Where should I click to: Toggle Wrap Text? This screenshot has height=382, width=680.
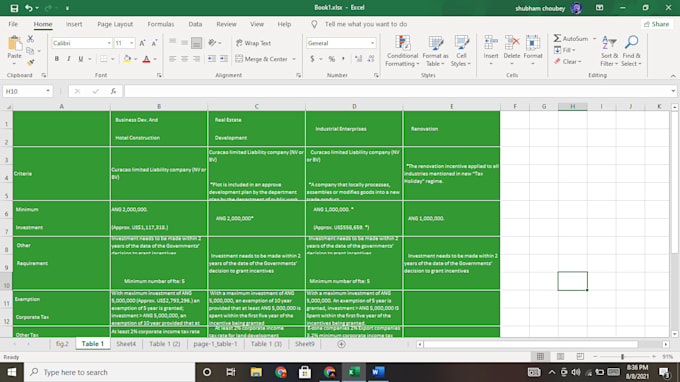[253, 43]
